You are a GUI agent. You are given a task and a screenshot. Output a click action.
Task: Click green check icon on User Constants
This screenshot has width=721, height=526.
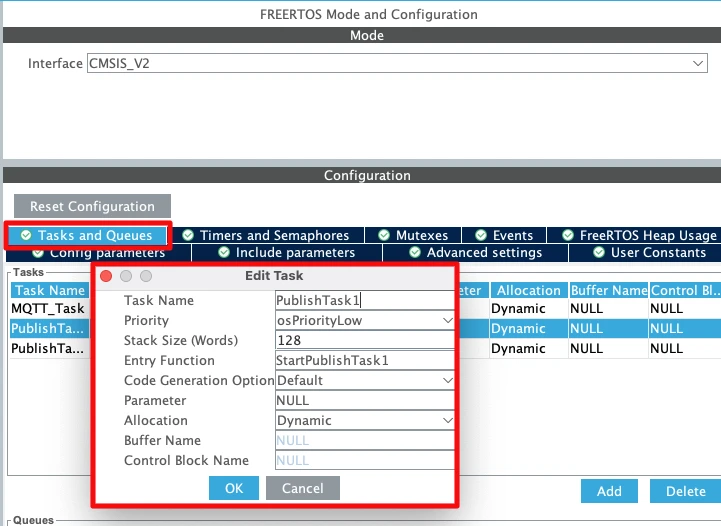(599, 252)
